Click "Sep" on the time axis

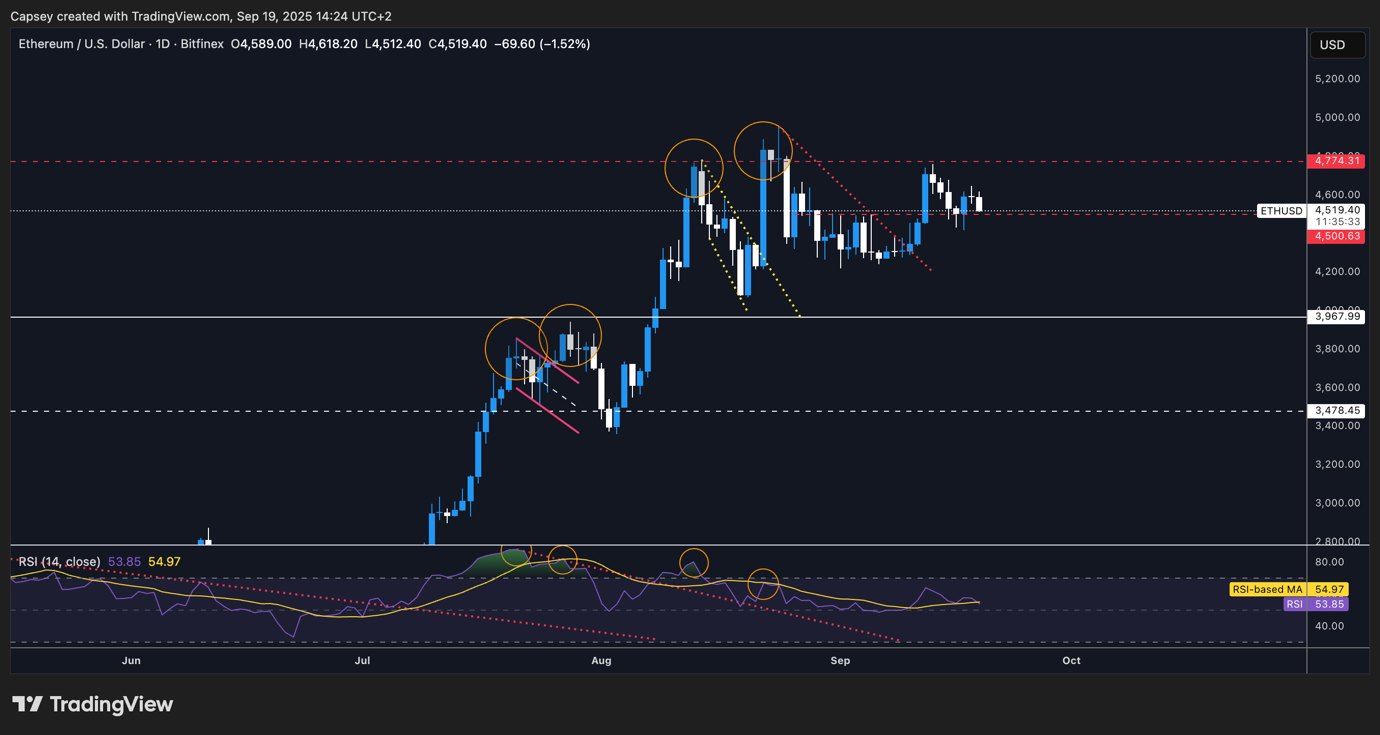[840, 661]
